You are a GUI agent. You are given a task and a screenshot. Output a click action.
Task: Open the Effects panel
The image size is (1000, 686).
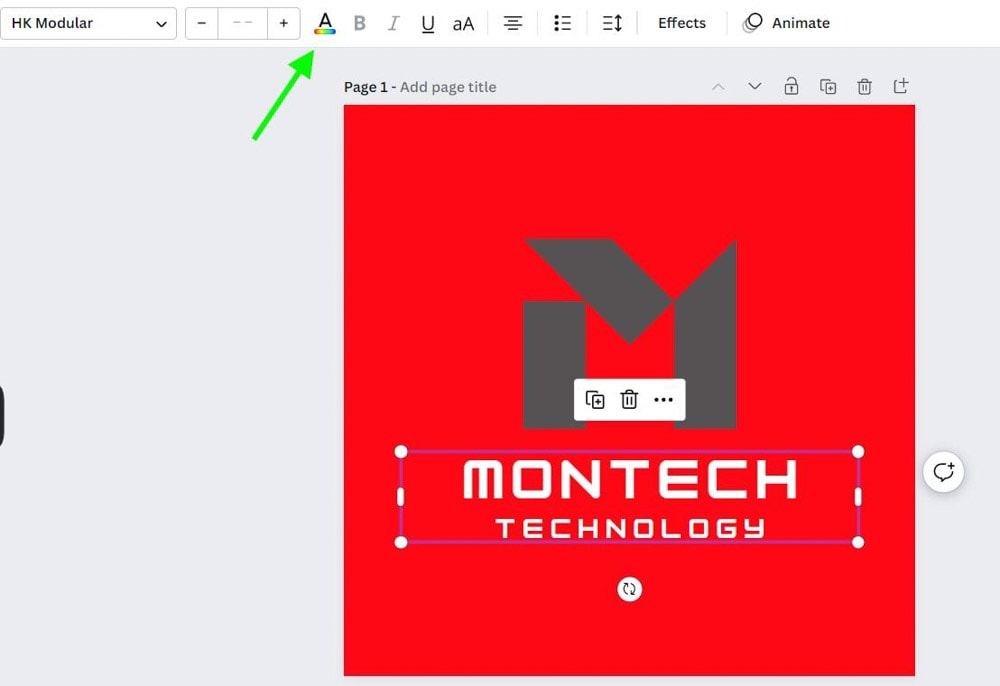[682, 24]
